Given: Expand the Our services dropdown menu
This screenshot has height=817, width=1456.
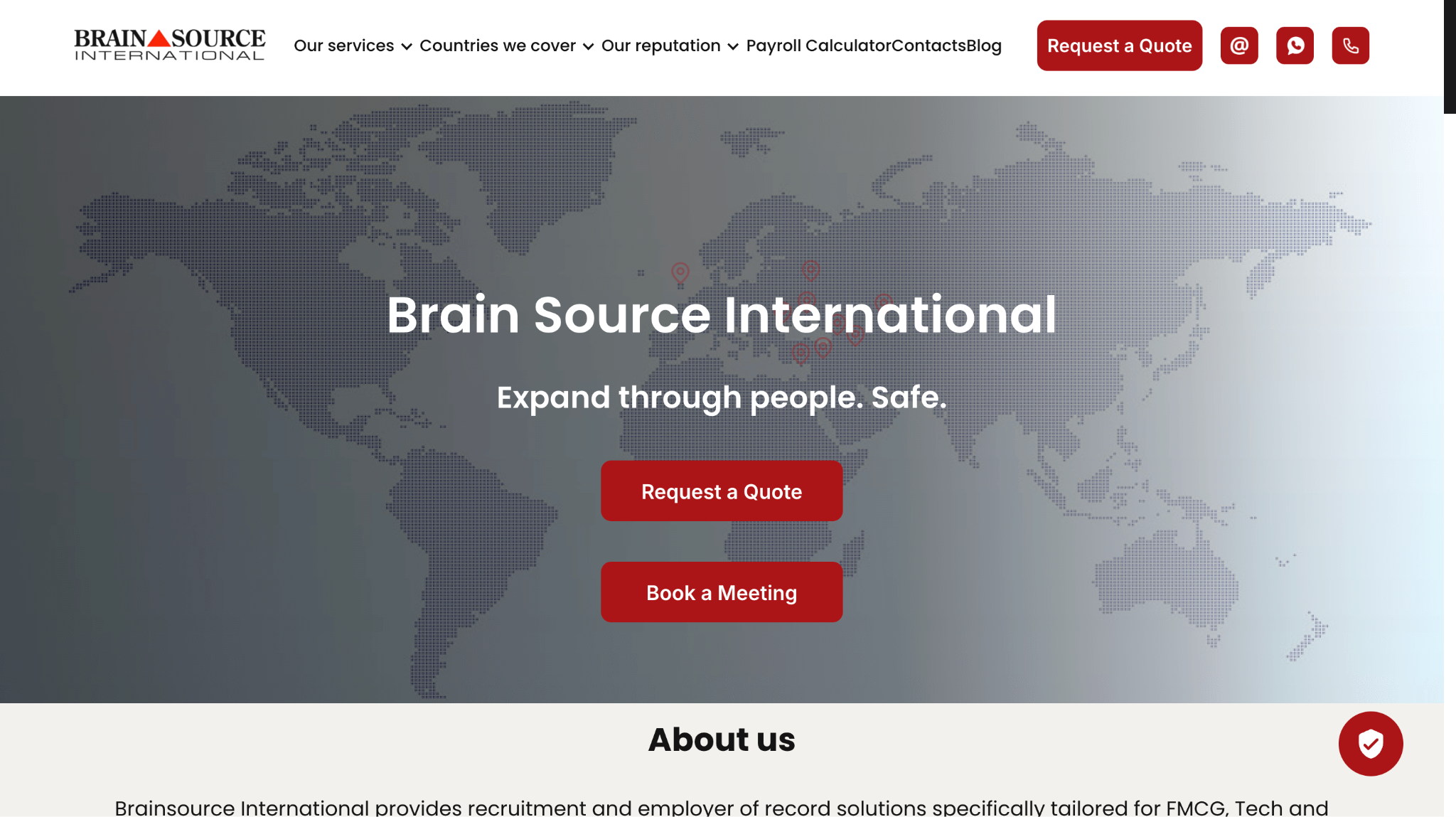Looking at the screenshot, I should [x=353, y=46].
